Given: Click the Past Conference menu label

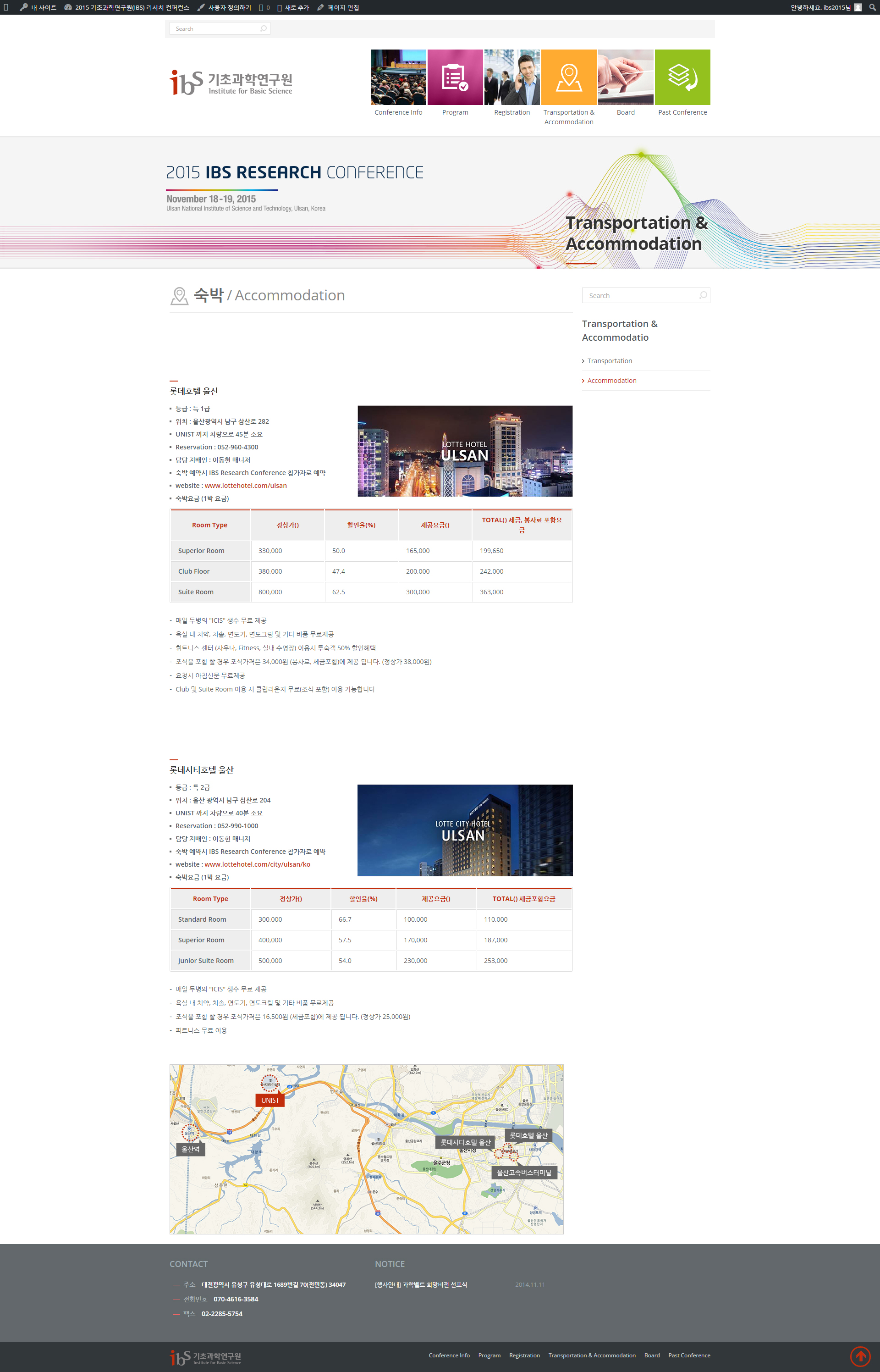Looking at the screenshot, I should [x=682, y=113].
